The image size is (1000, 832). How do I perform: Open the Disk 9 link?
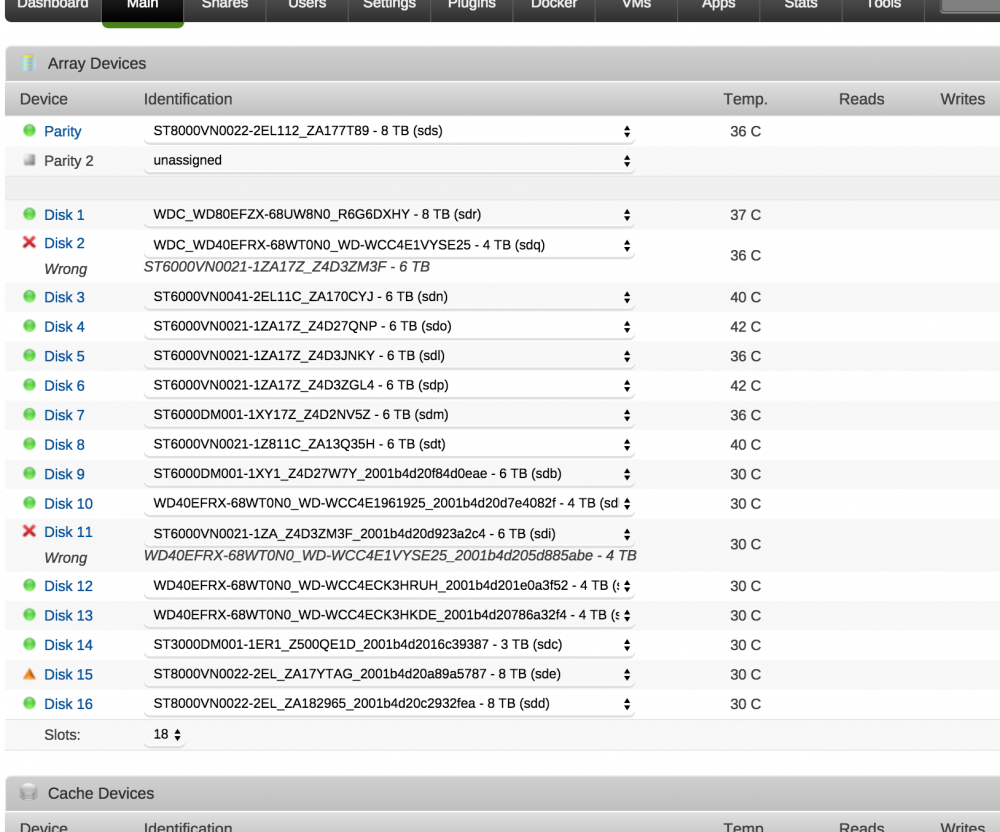click(x=64, y=474)
